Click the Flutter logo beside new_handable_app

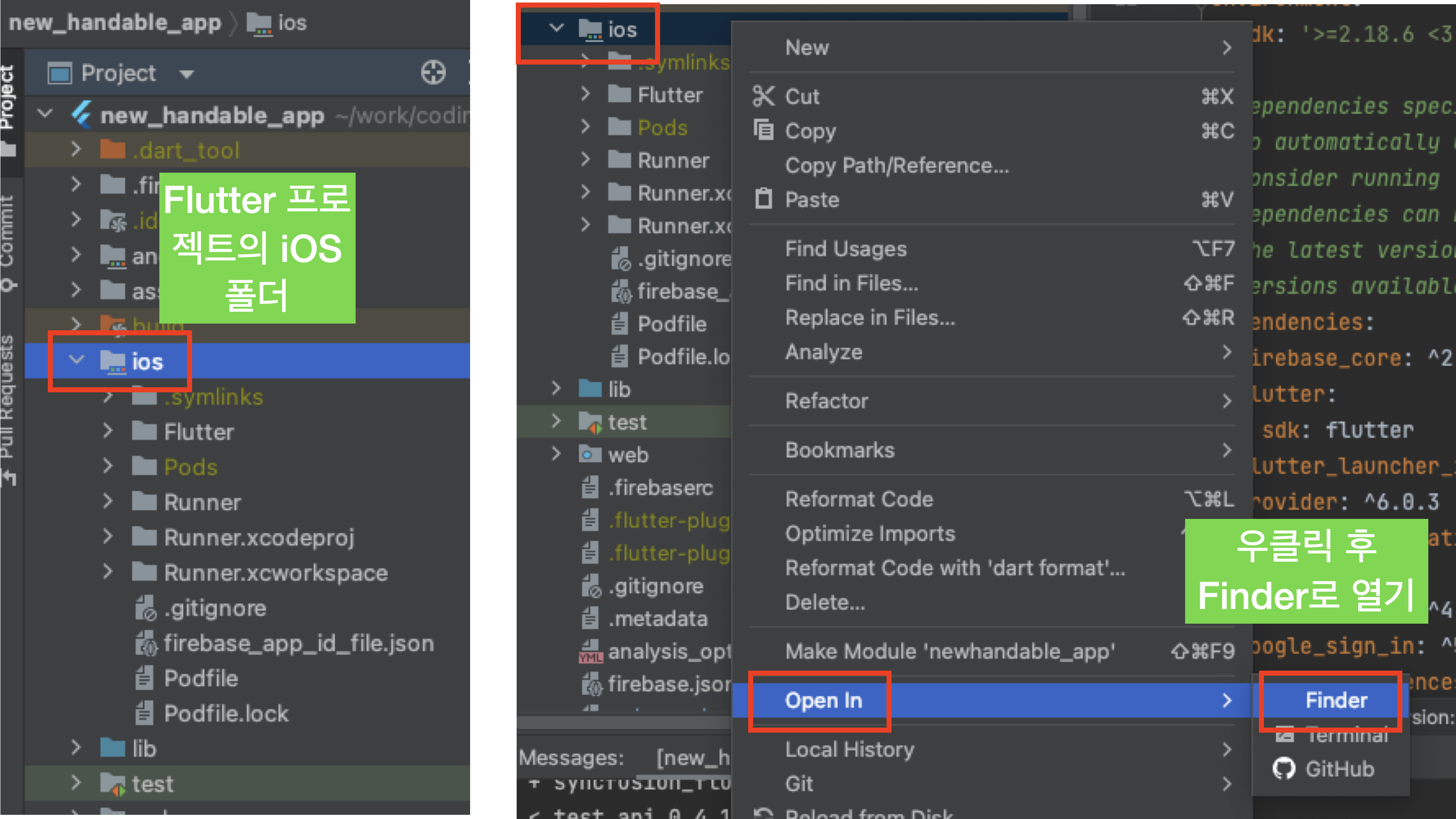coord(82,115)
